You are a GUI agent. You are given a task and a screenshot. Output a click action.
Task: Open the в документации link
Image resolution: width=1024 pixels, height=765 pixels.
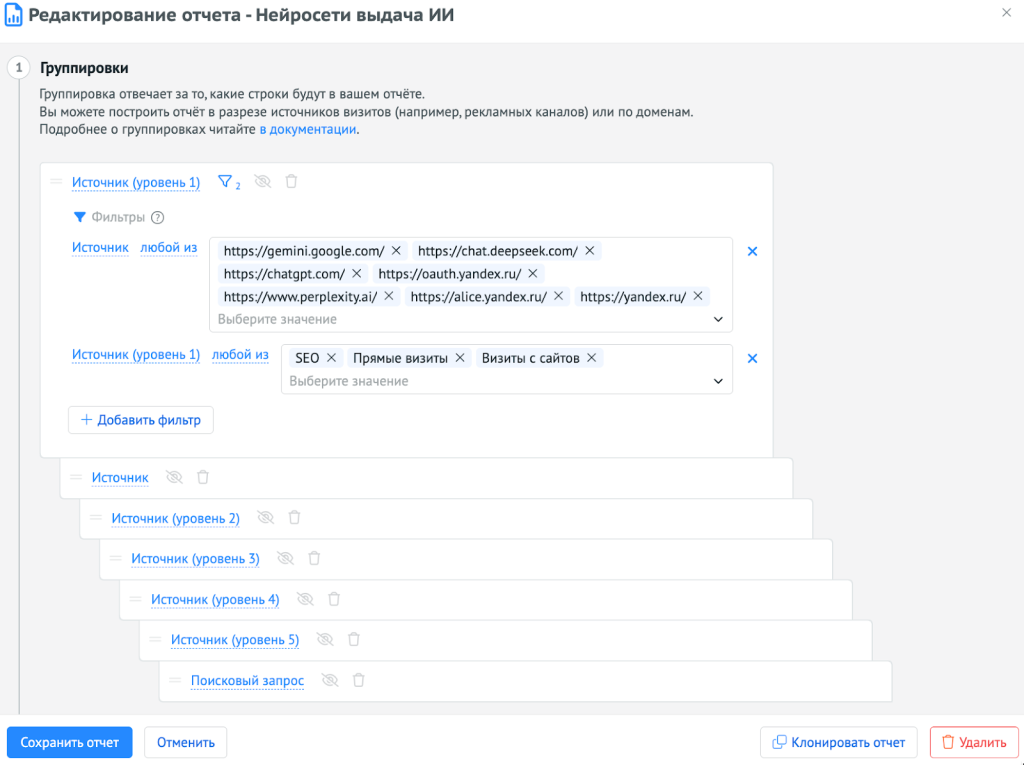(x=307, y=130)
